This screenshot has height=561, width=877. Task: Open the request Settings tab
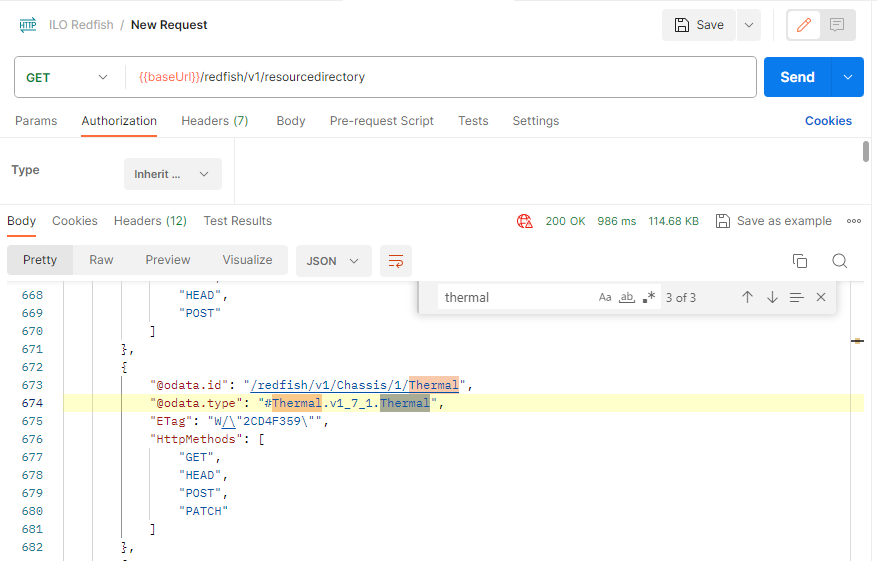536,121
